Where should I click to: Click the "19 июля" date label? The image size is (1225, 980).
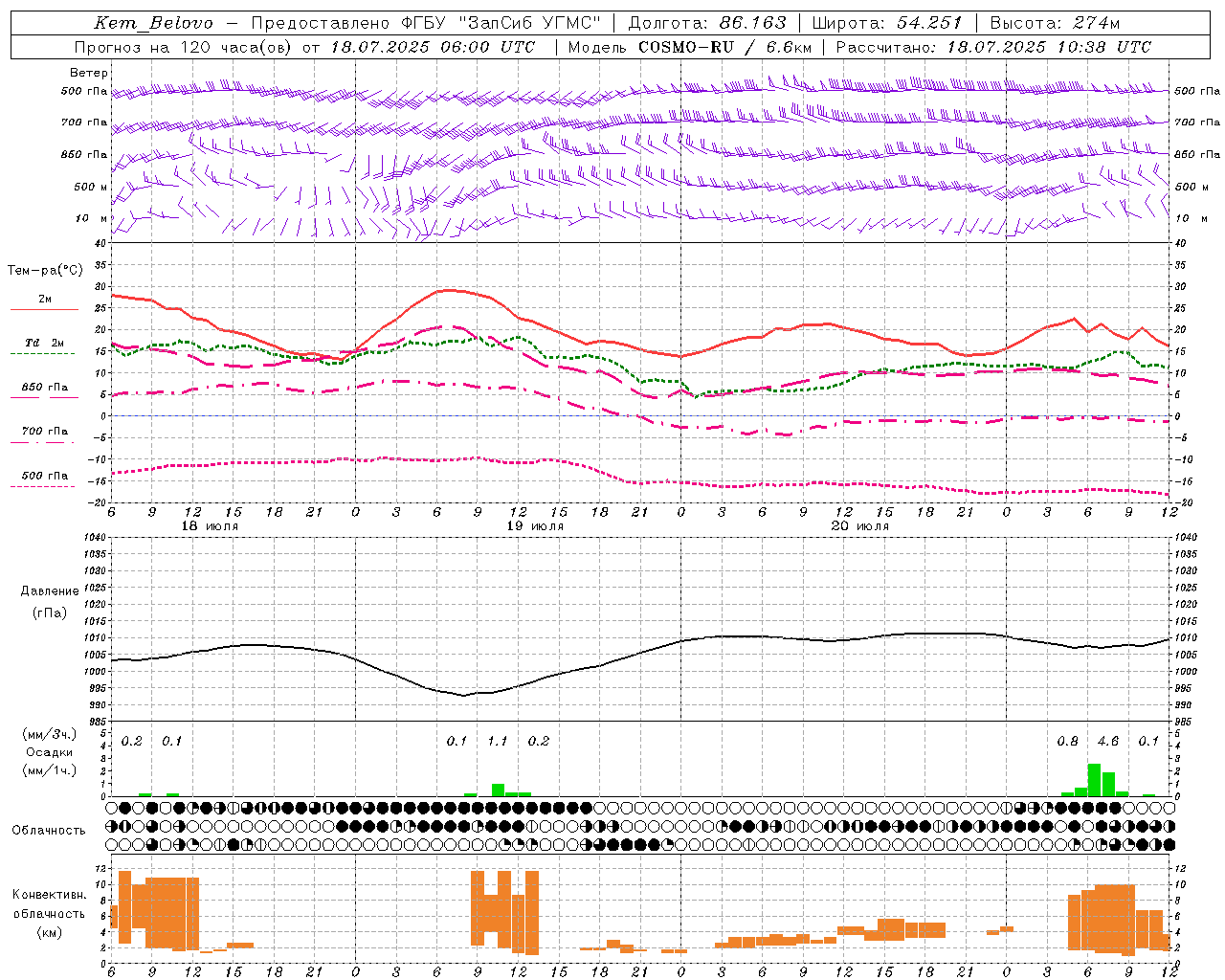(535, 526)
